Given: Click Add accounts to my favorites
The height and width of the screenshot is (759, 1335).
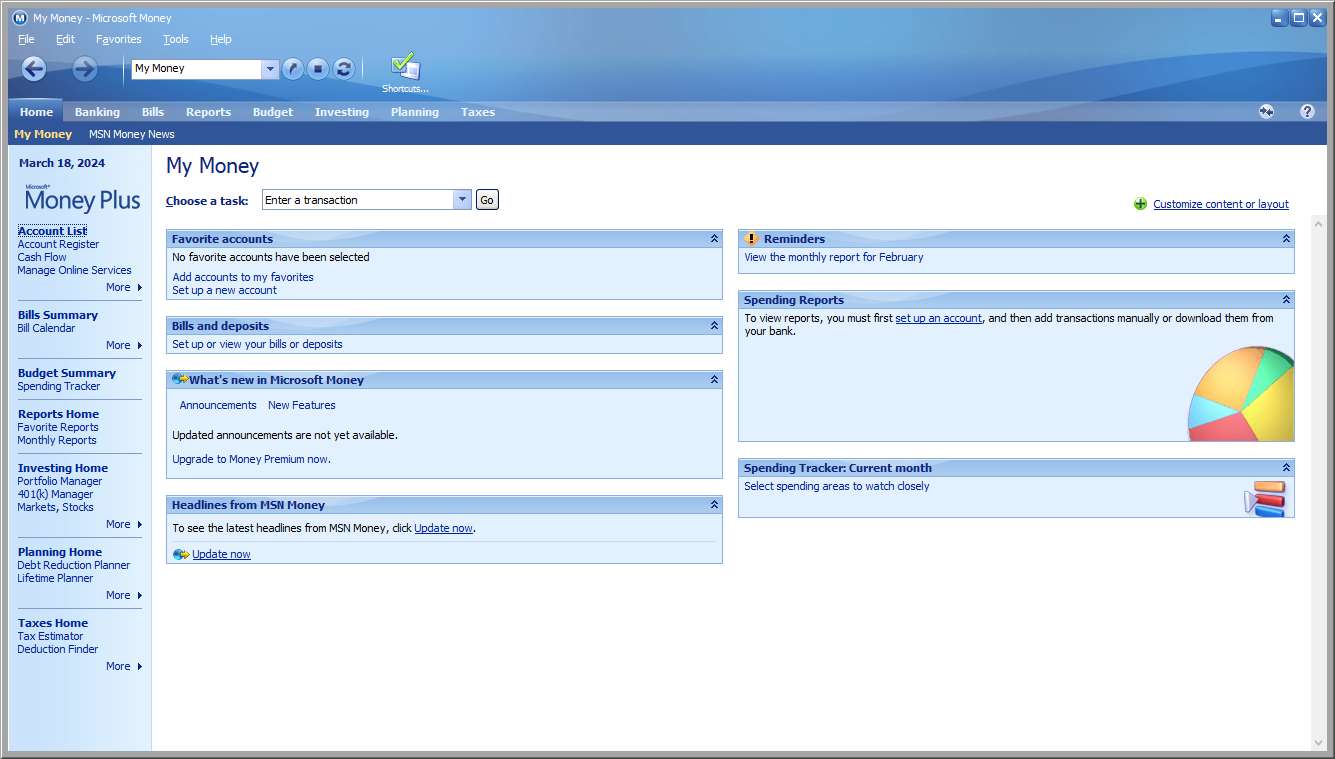Looking at the screenshot, I should tap(243, 277).
